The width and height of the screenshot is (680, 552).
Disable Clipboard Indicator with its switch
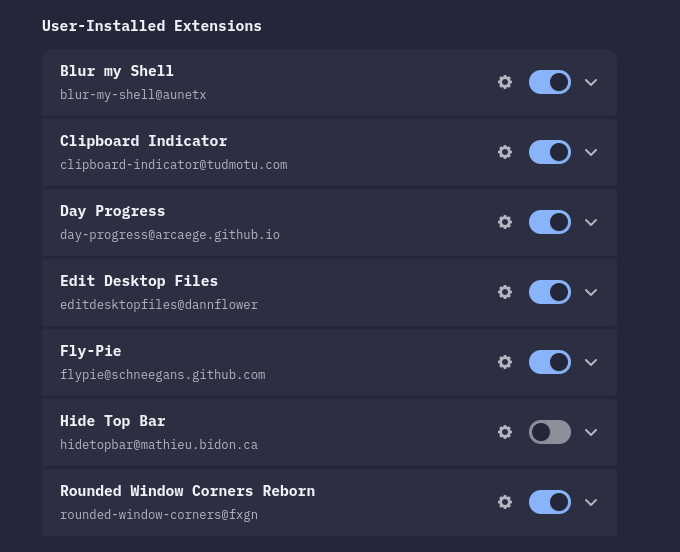tap(549, 152)
